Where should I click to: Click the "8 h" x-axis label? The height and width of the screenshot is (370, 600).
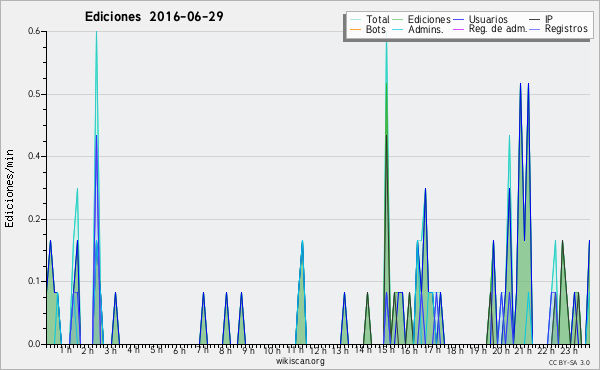pyautogui.click(x=225, y=350)
